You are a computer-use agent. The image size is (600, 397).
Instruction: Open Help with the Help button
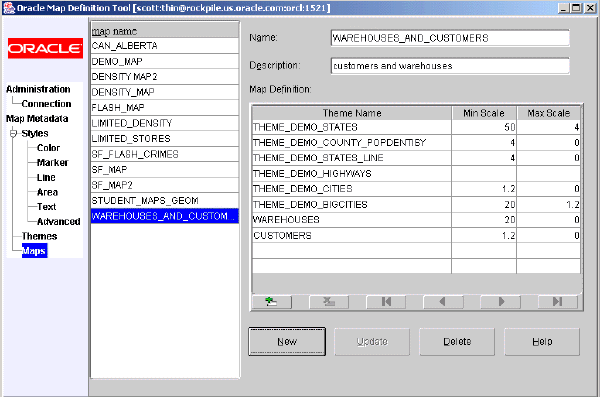tap(542, 341)
